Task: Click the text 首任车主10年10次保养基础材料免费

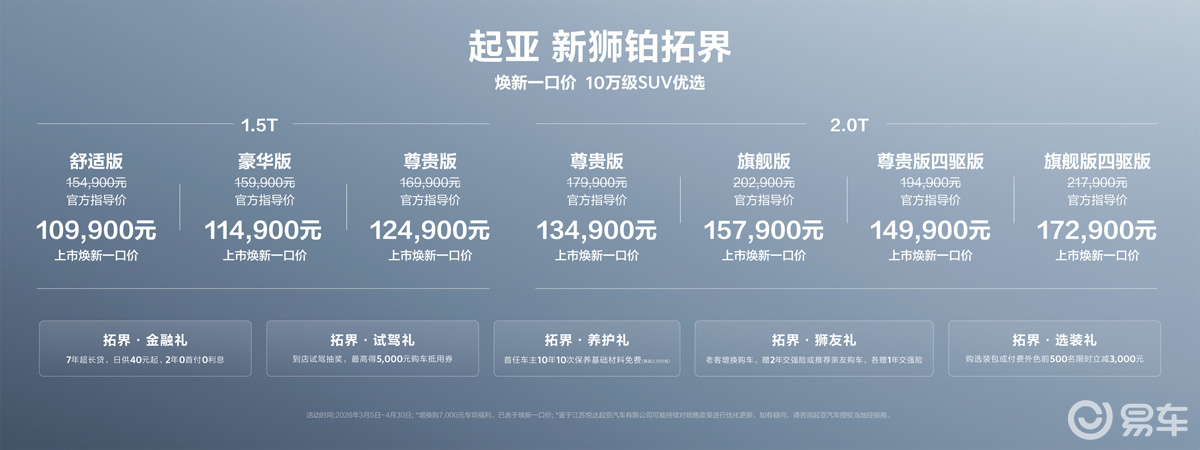Action: coord(573,358)
